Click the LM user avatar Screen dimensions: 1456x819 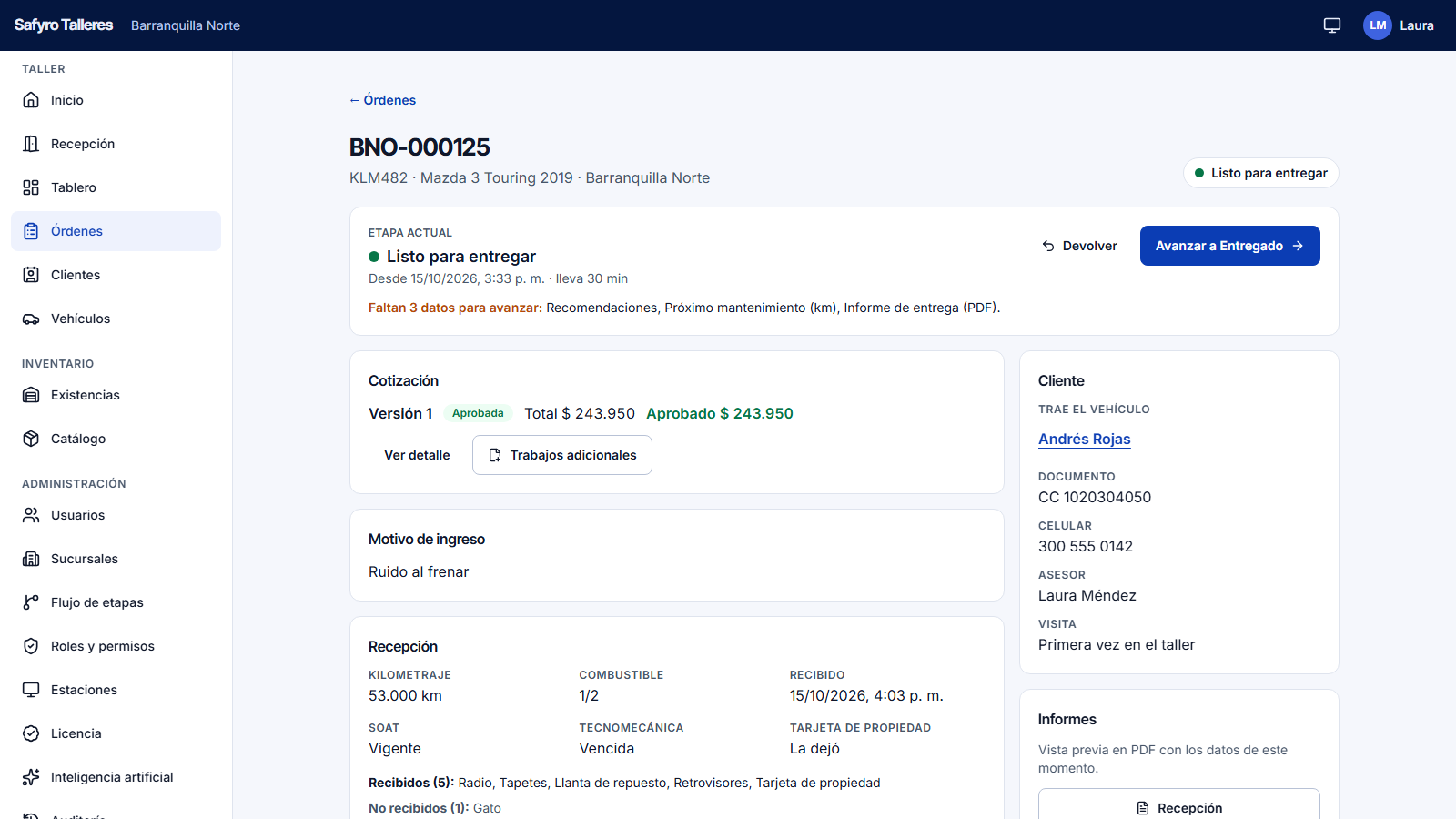click(x=1378, y=25)
